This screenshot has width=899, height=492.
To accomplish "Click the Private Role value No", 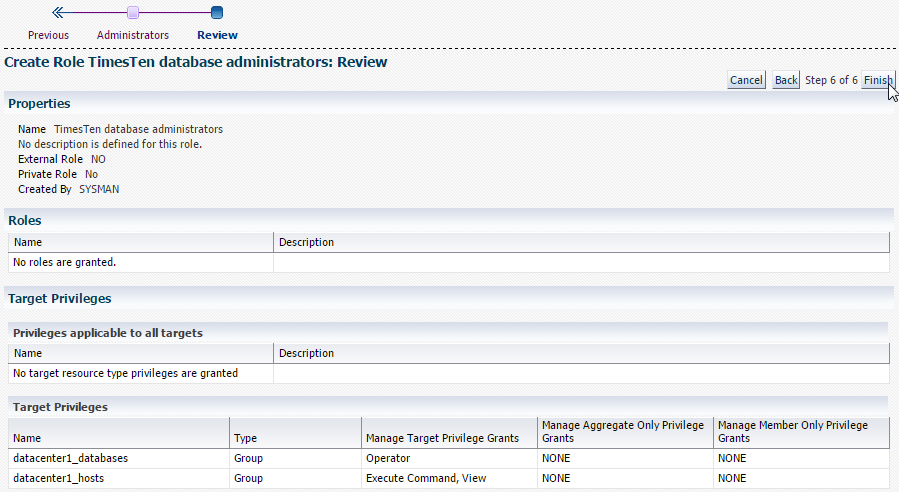I will [91, 174].
